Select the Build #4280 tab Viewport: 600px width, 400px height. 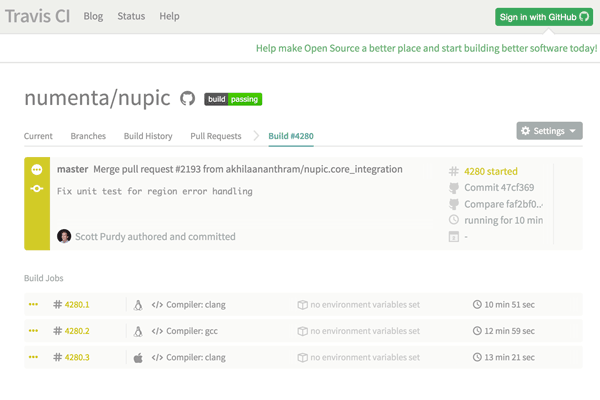(x=291, y=136)
